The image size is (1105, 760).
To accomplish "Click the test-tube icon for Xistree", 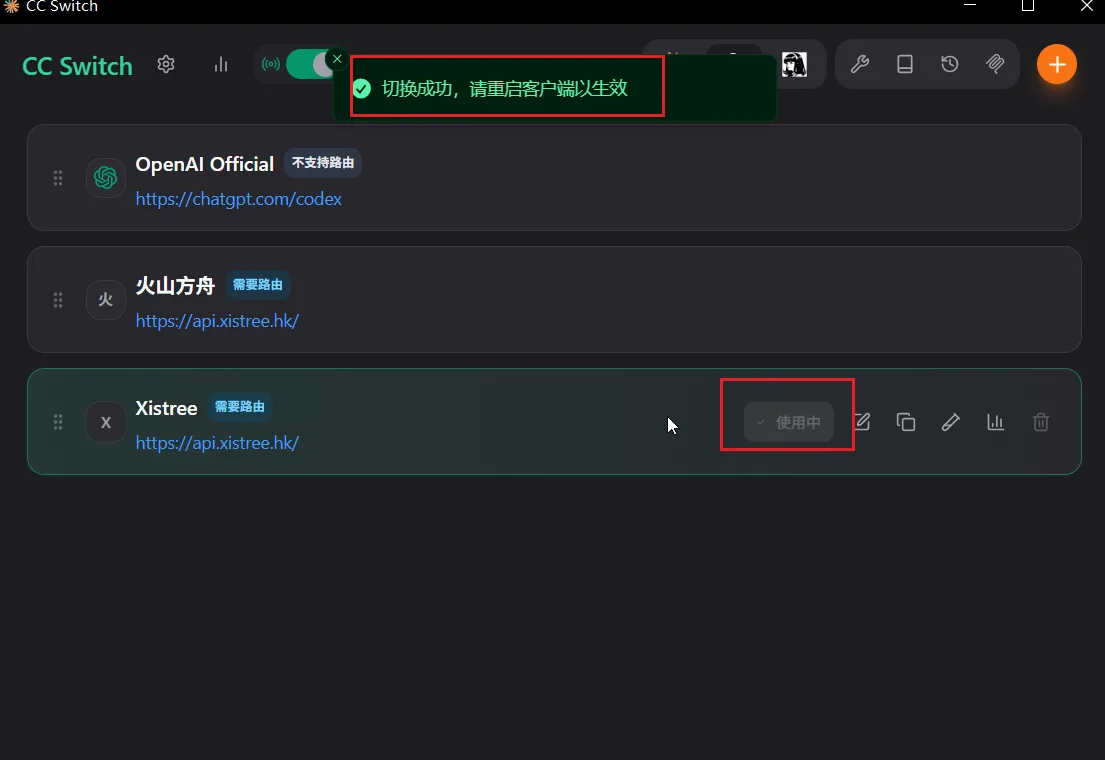I will pos(951,422).
